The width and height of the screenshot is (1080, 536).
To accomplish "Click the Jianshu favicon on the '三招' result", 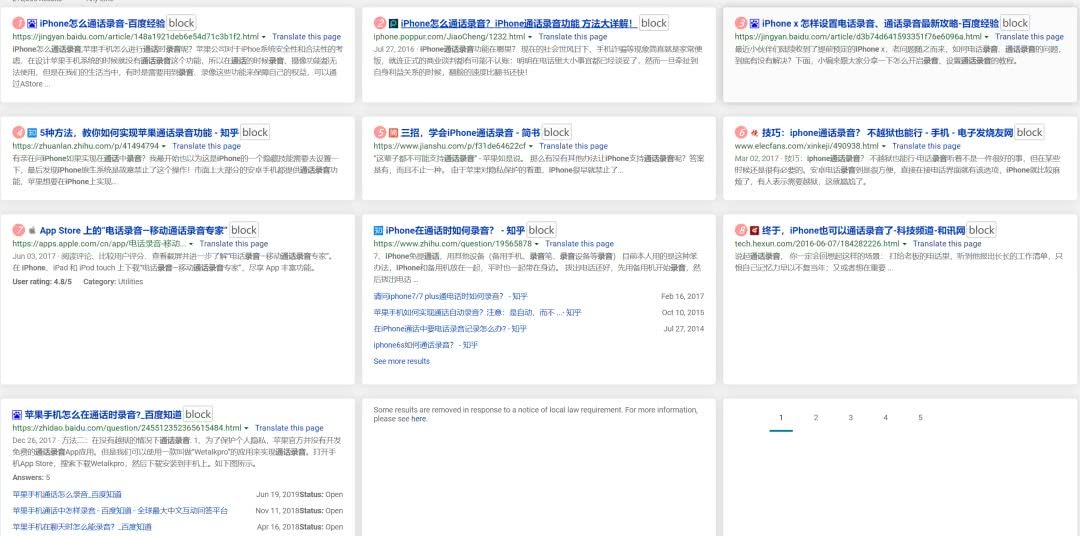I will tap(393, 132).
